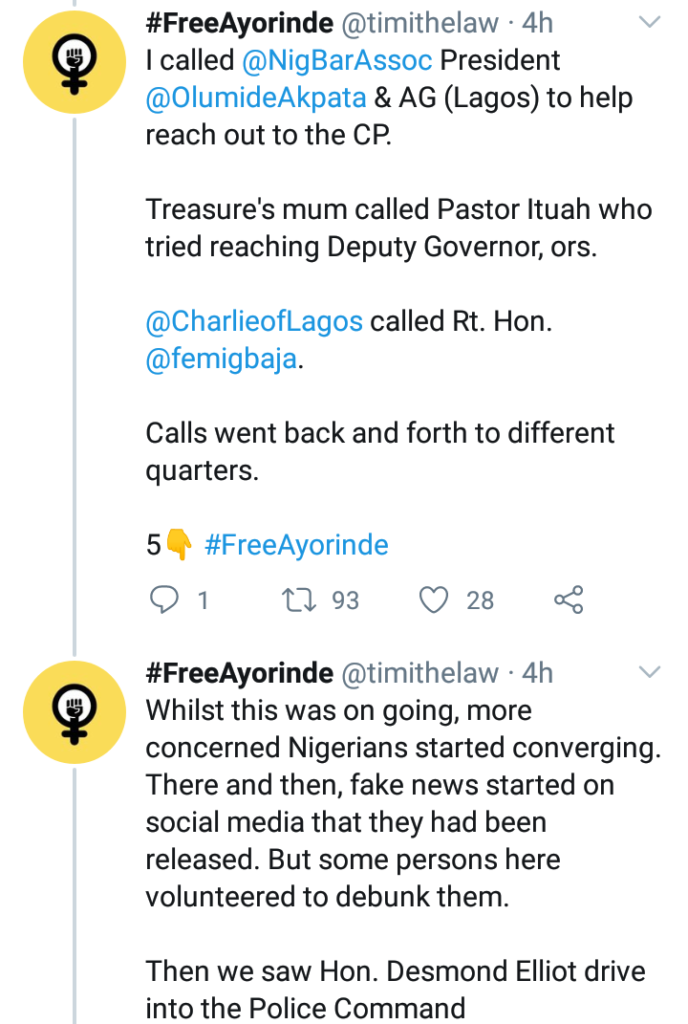Expand the first tweet's options chevron
The image size is (688, 1024).
650,21
